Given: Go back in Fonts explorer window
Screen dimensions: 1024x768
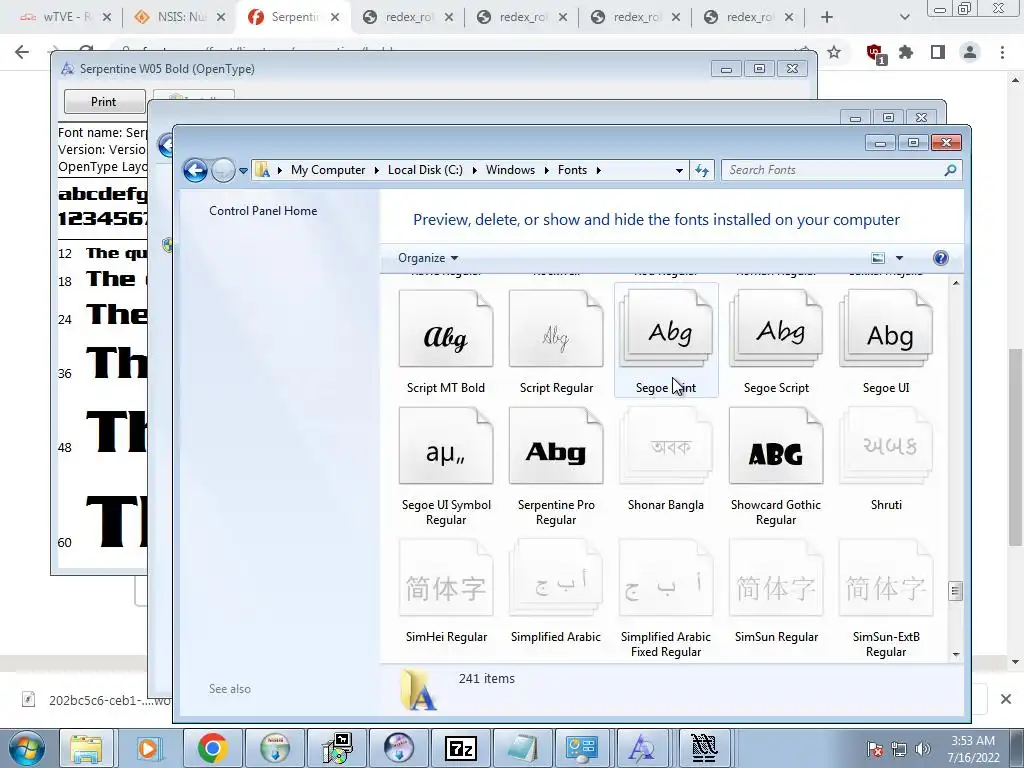Looking at the screenshot, I should [x=195, y=170].
